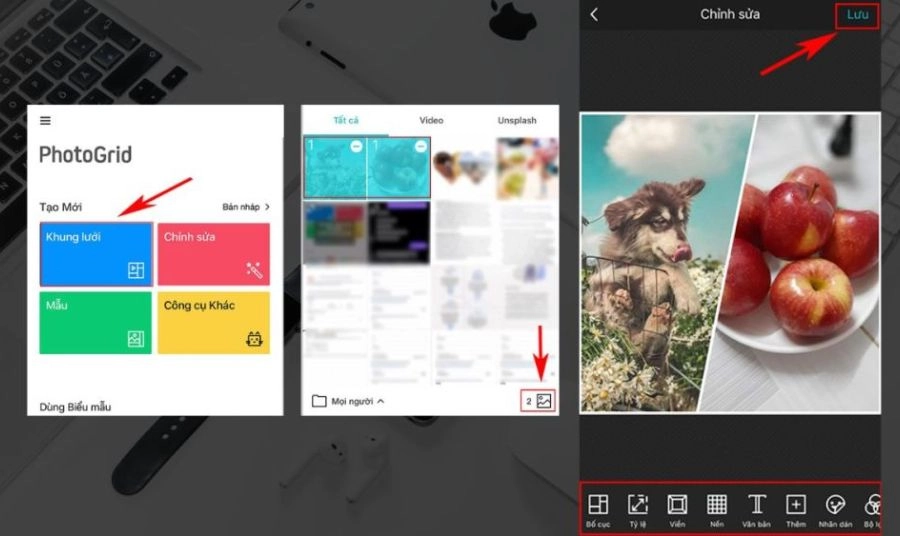This screenshot has width=900, height=536.
Task: Open the Nền background tool
Action: point(717,510)
